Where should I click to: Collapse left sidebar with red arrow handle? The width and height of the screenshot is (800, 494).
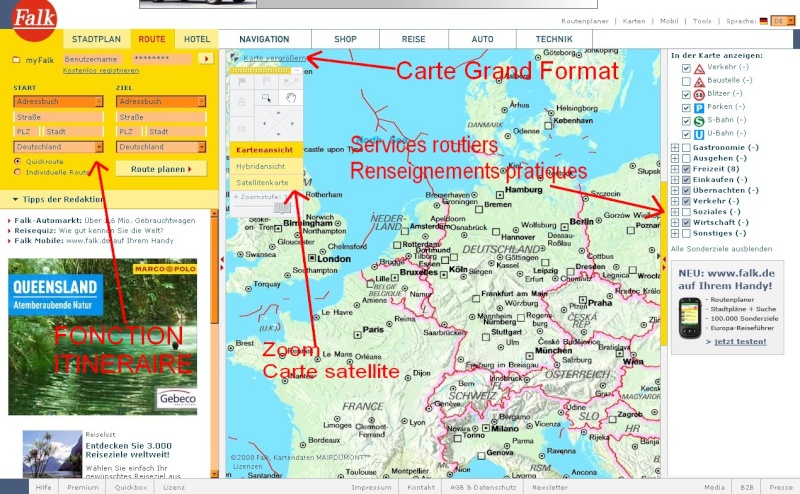(x=222, y=263)
